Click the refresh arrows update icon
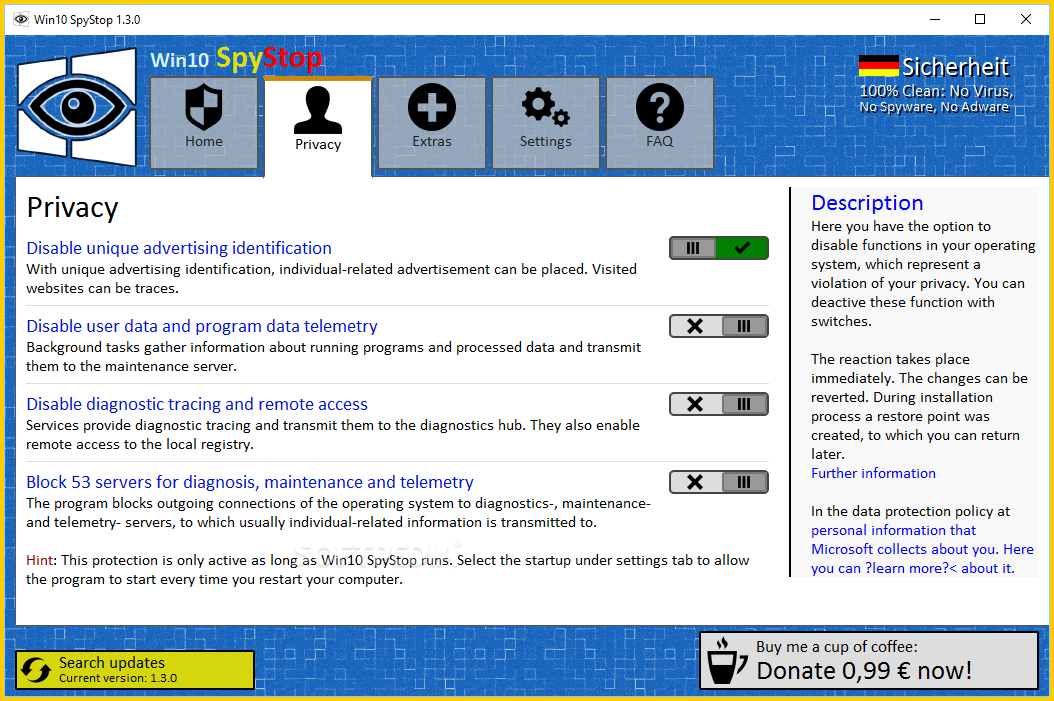This screenshot has height=701, width=1054. pos(36,669)
